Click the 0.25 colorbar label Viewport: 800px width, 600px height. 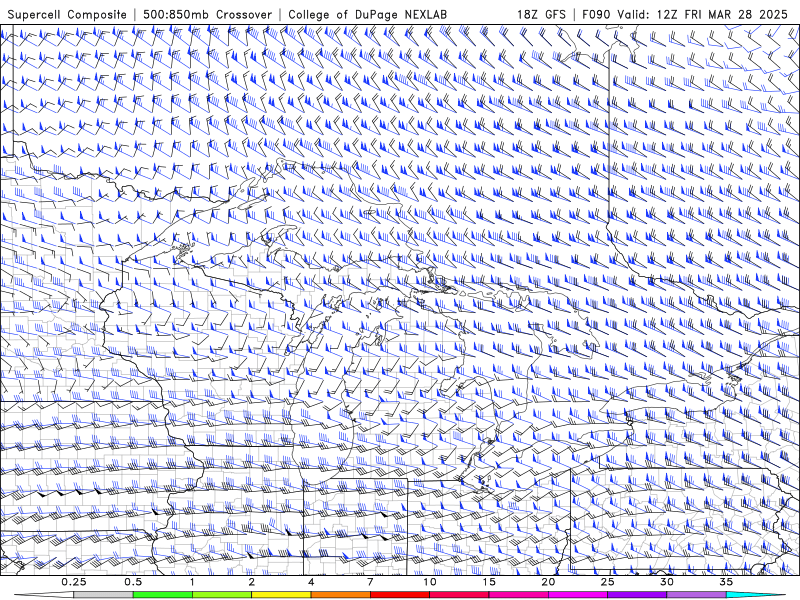pyautogui.click(x=74, y=582)
